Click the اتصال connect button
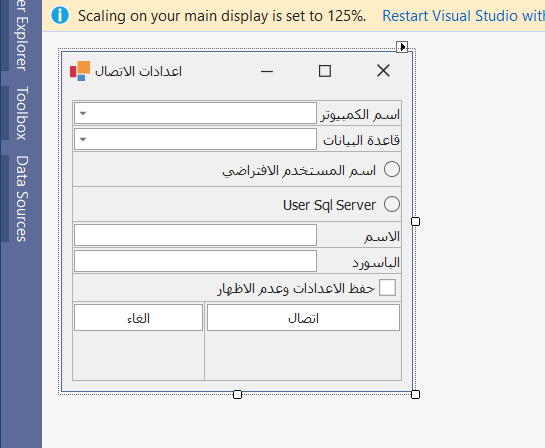Viewport: 545px width, 448px height. click(x=303, y=318)
